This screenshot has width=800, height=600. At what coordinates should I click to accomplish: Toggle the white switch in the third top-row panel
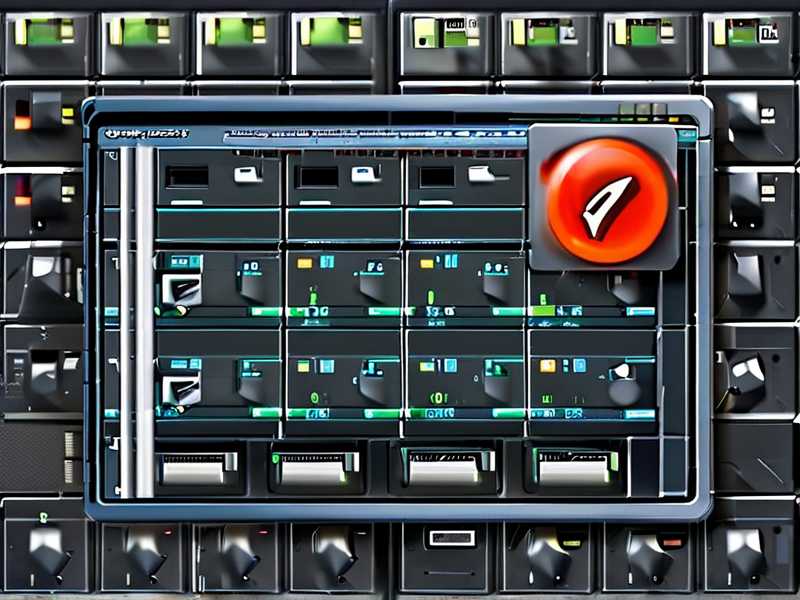coord(481,175)
